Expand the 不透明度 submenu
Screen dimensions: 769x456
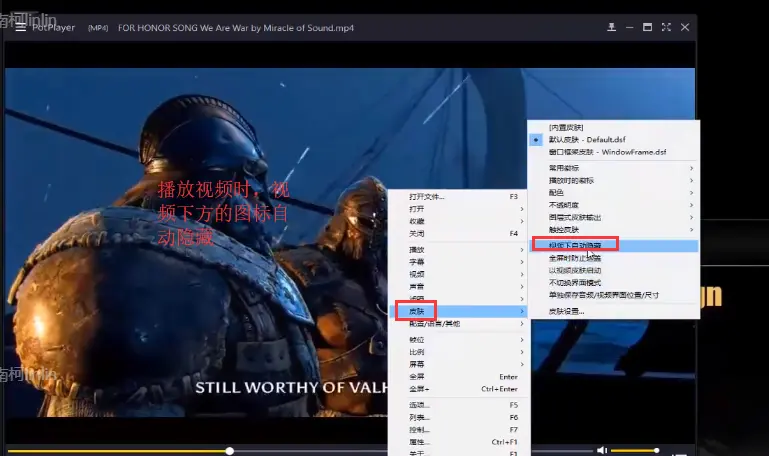click(x=614, y=205)
